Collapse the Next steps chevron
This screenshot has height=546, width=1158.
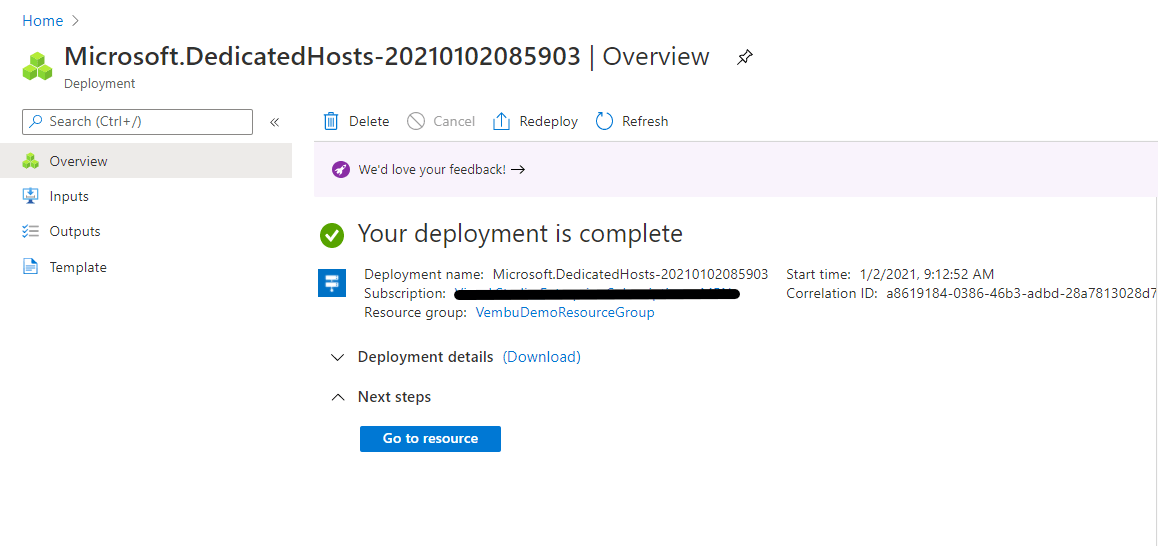tap(338, 397)
